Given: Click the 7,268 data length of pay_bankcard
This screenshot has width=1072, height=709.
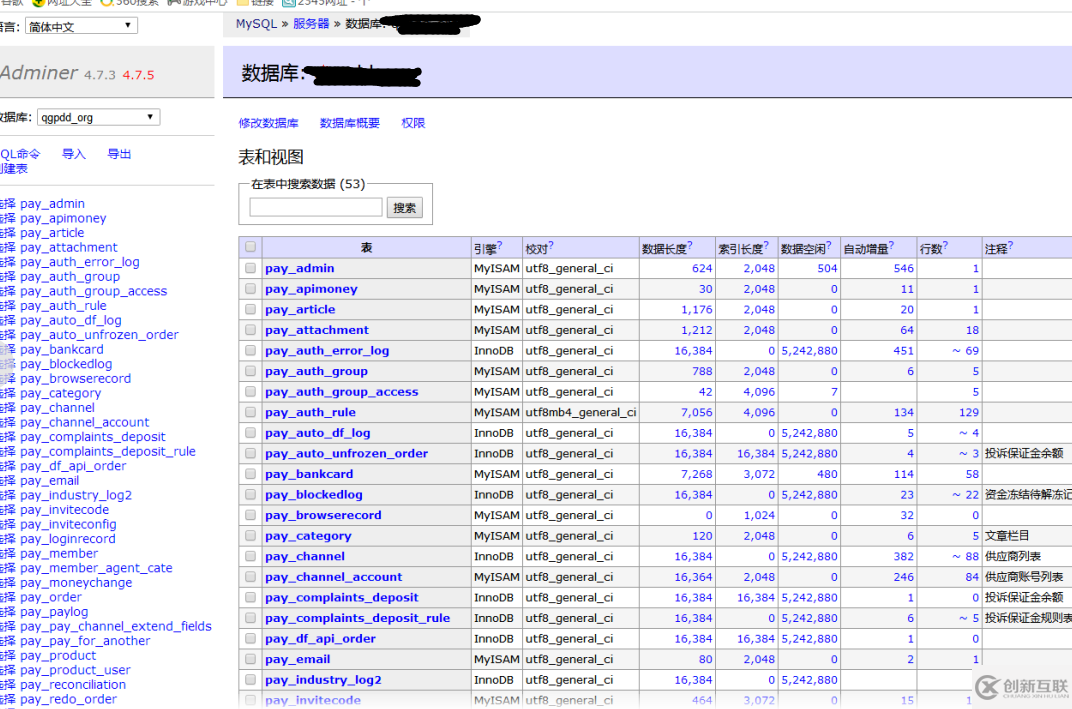Looking at the screenshot, I should tap(697, 474).
